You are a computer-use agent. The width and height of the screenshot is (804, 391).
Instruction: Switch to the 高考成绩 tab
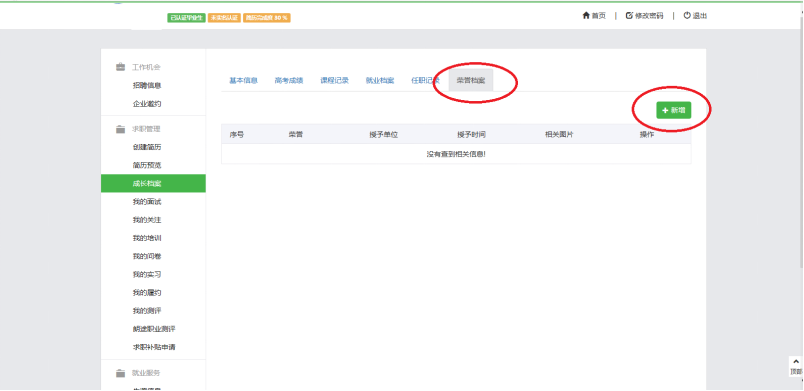point(289,80)
